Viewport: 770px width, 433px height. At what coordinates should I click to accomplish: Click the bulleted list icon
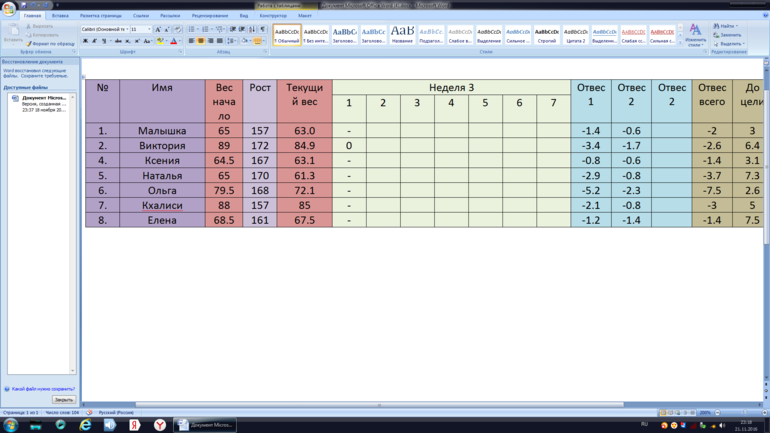click(192, 30)
